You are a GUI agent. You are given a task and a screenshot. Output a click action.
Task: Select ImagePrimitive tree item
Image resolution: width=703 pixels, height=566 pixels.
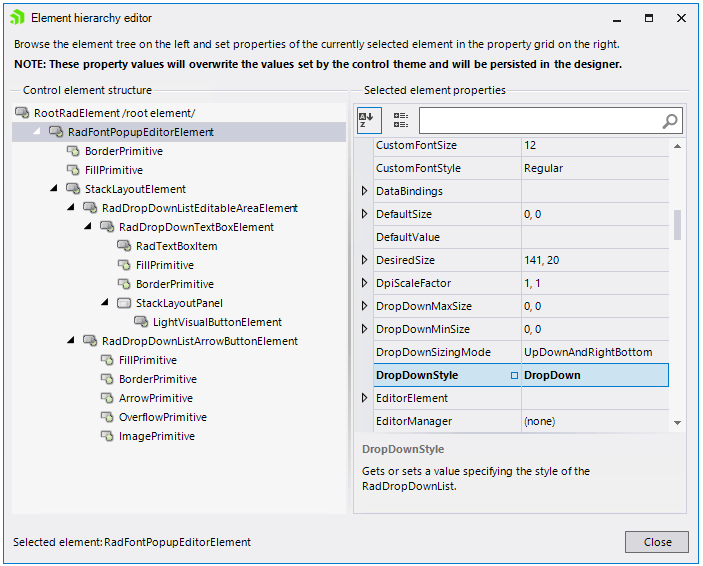pos(156,436)
